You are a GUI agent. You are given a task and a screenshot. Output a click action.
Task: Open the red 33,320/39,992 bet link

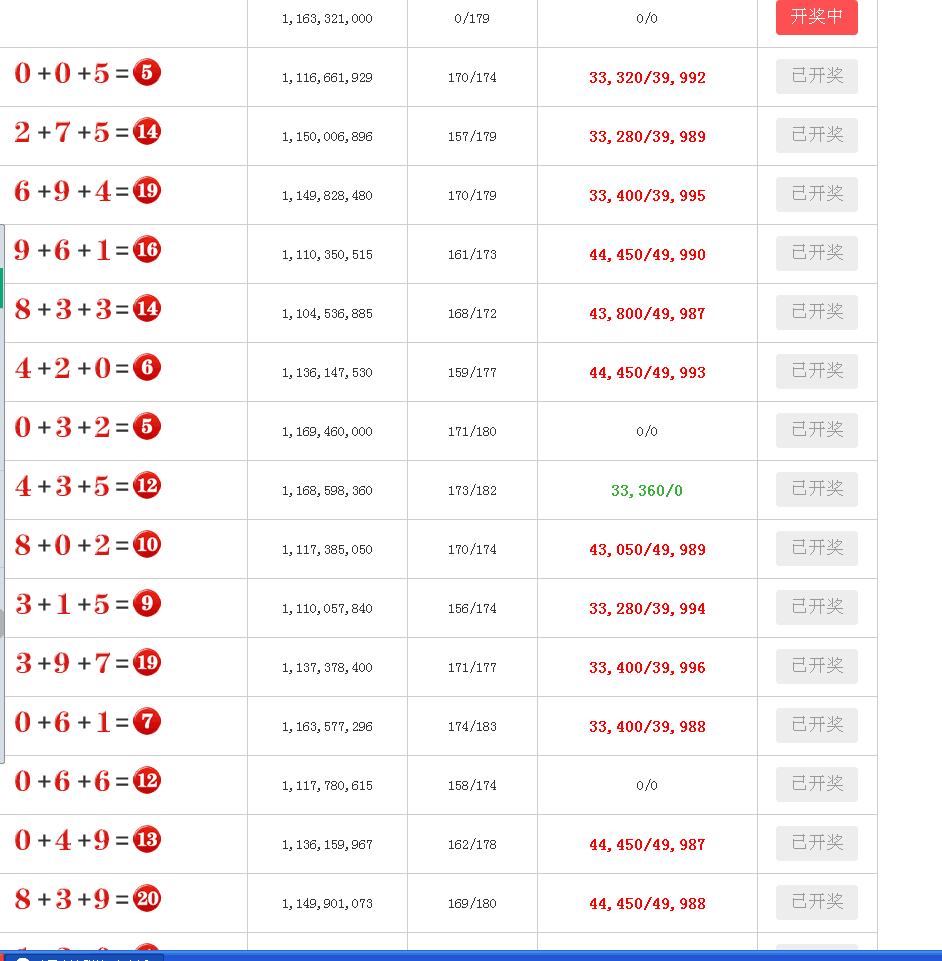tap(647, 78)
